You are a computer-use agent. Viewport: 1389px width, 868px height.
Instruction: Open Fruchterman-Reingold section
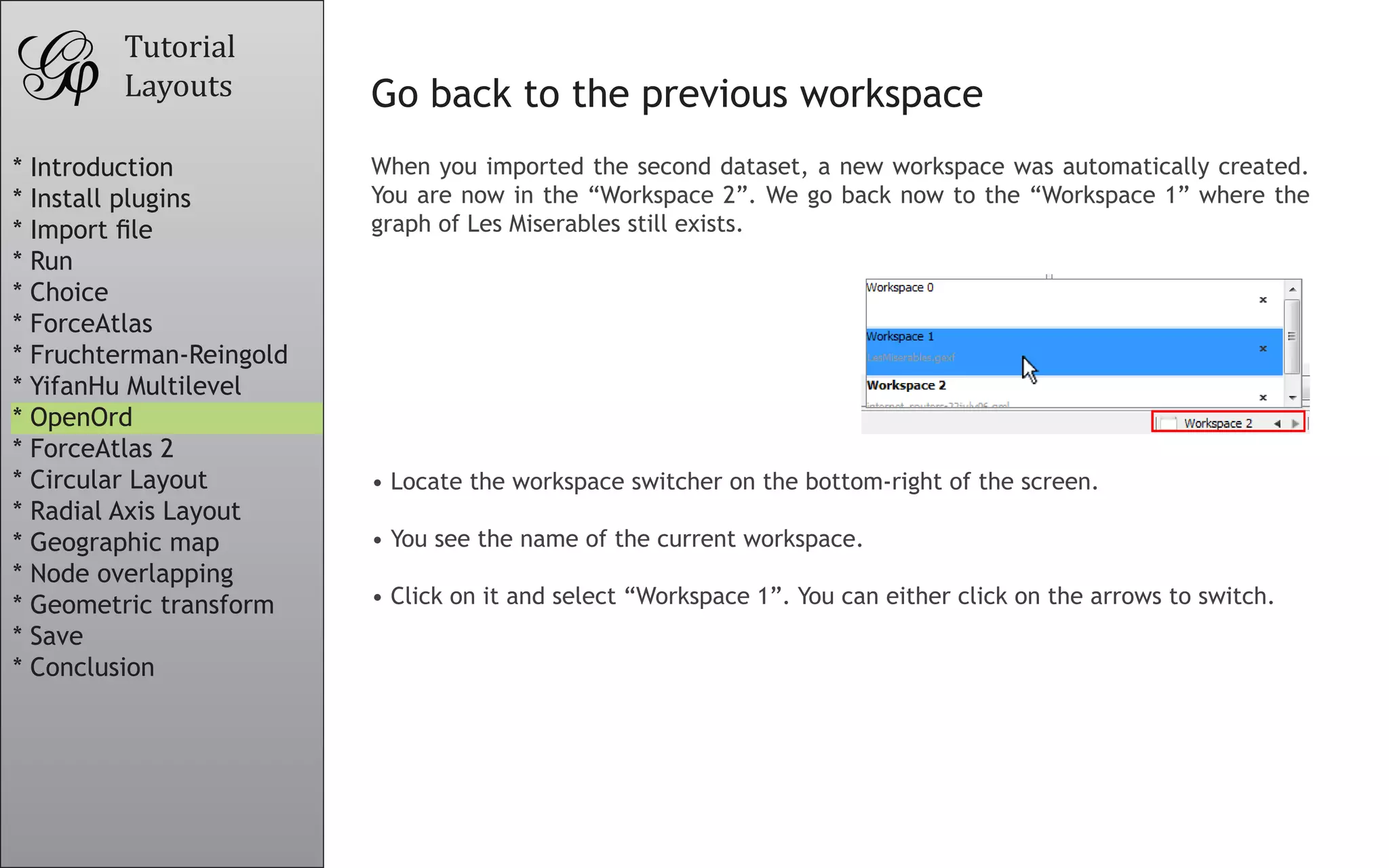click(151, 354)
